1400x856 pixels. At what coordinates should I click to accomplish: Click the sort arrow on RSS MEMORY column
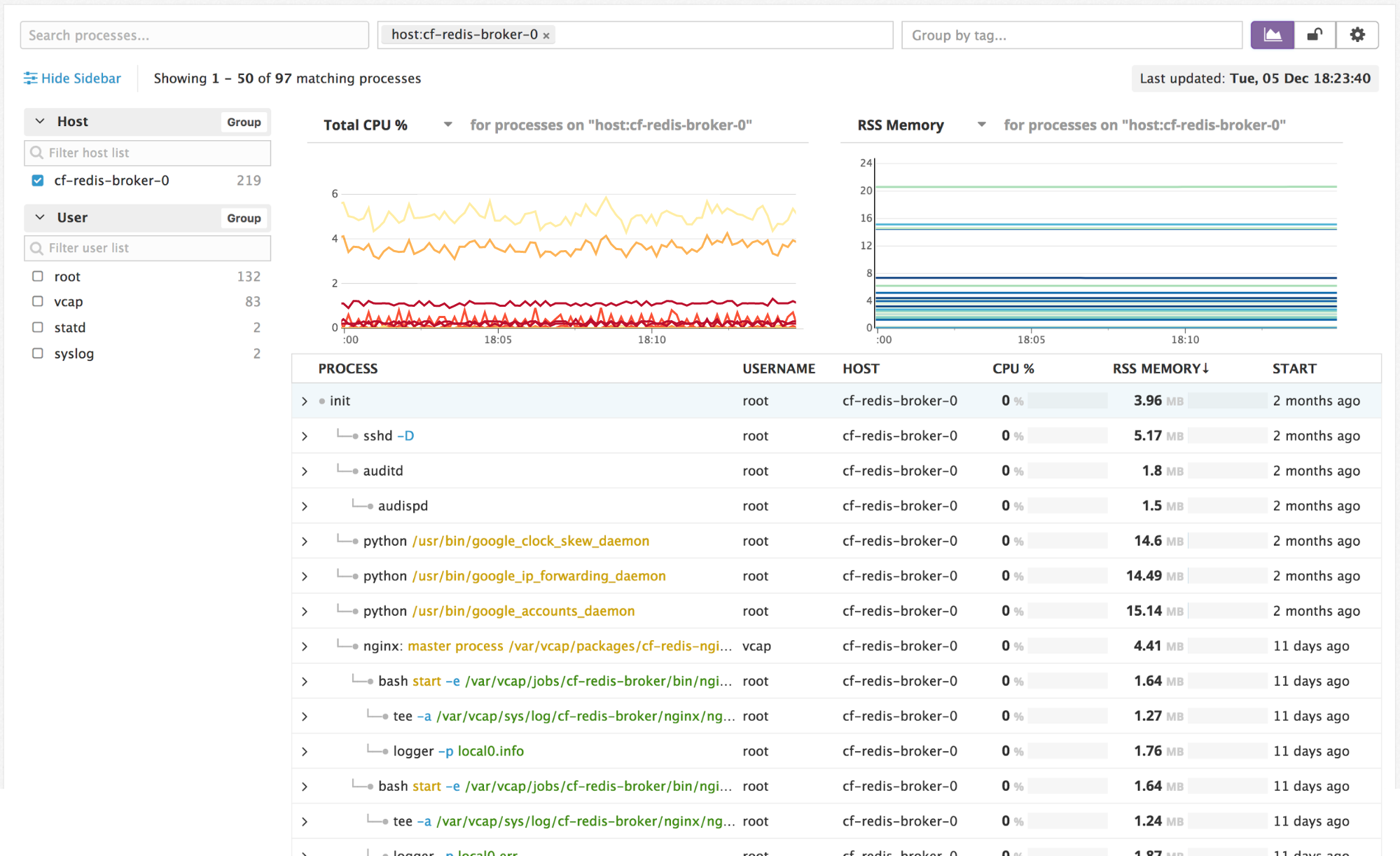[x=1207, y=368]
